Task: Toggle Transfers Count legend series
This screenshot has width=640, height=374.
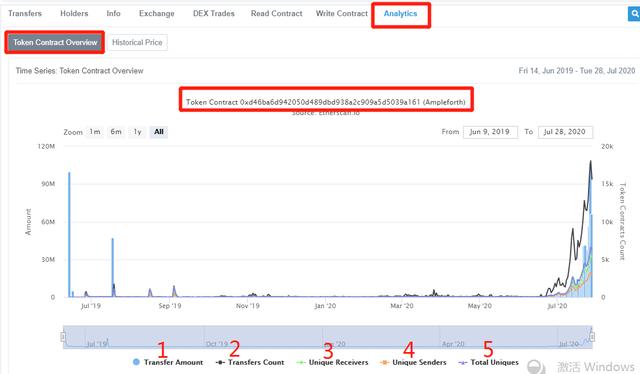Action: [x=250, y=362]
